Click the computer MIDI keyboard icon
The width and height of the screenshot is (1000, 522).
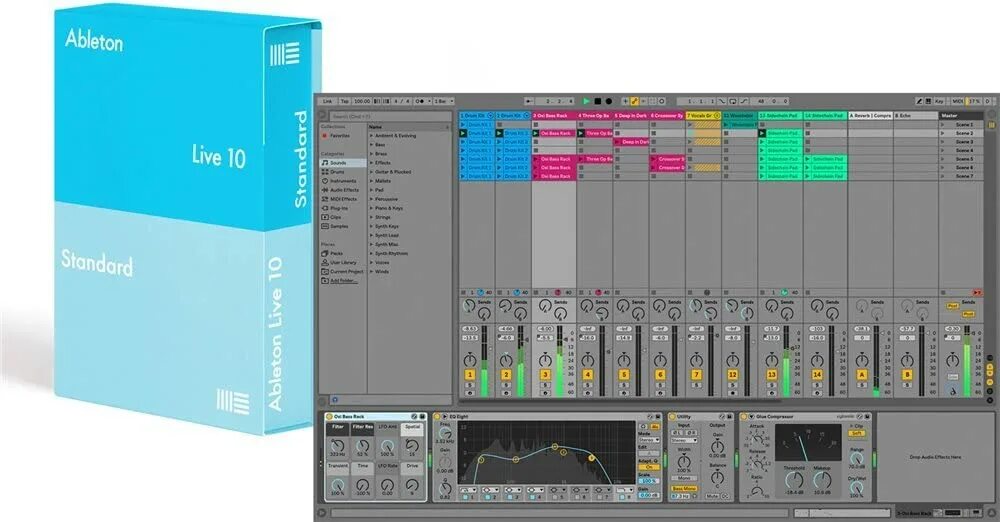click(929, 101)
